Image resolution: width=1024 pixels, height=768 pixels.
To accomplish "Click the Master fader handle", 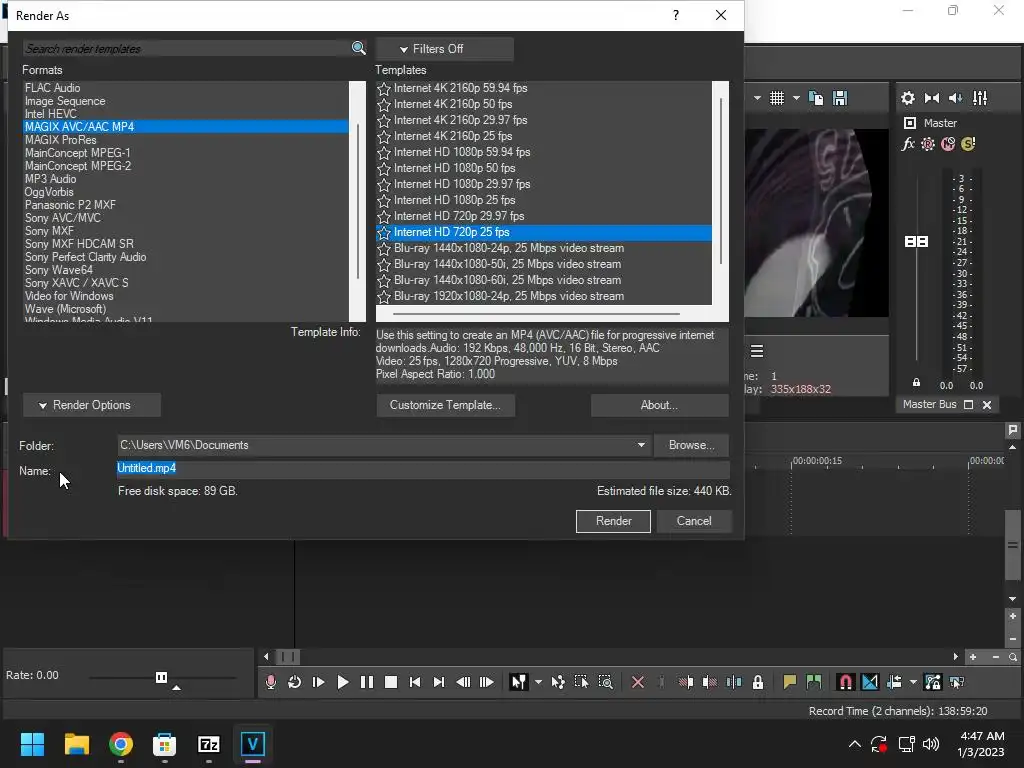I will pyautogui.click(x=916, y=242).
